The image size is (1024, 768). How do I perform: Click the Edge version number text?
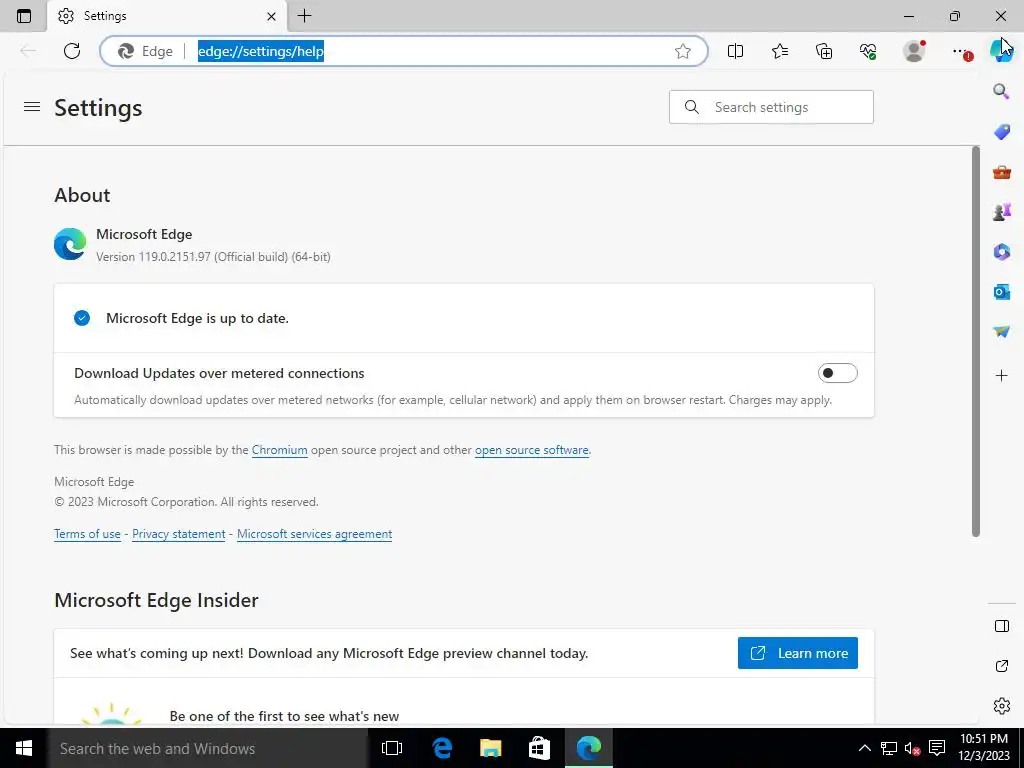coord(213,257)
